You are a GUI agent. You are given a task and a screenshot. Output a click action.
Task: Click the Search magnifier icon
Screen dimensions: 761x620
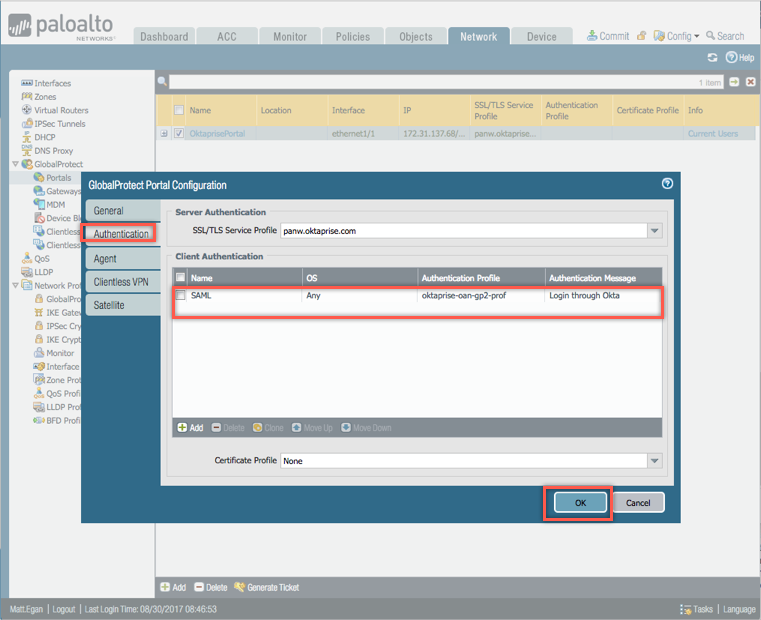click(710, 36)
